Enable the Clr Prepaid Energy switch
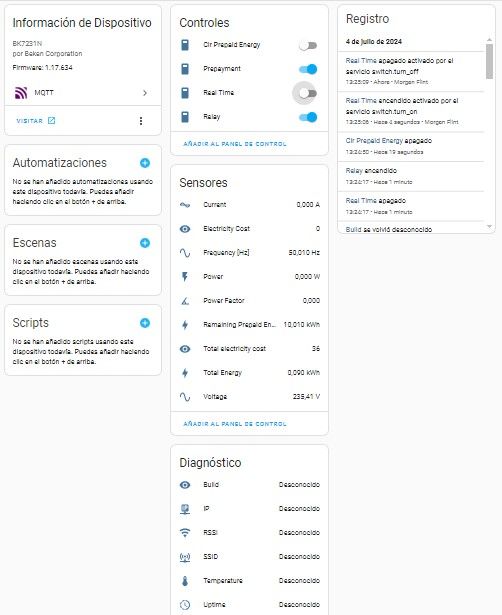Image resolution: width=502 pixels, height=615 pixels. coord(308,45)
